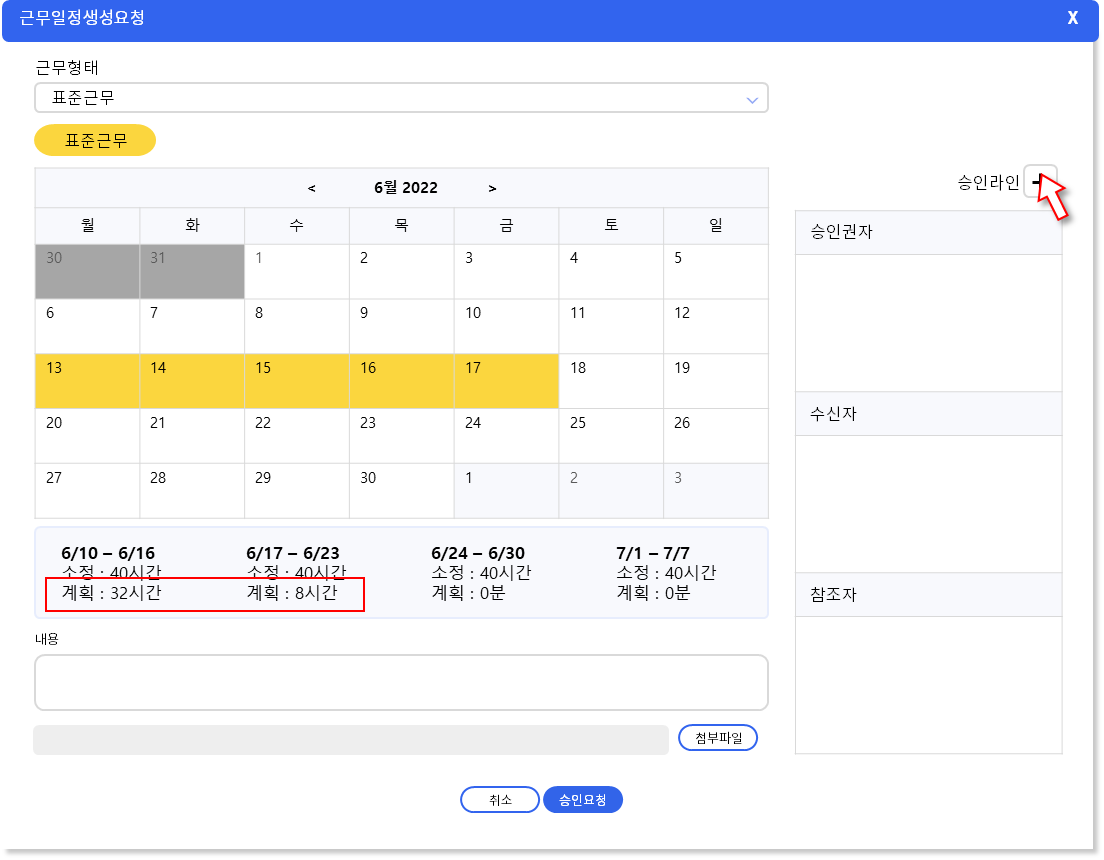Select June 26 on calendar
This screenshot has height=860, width=1104.
click(716, 436)
